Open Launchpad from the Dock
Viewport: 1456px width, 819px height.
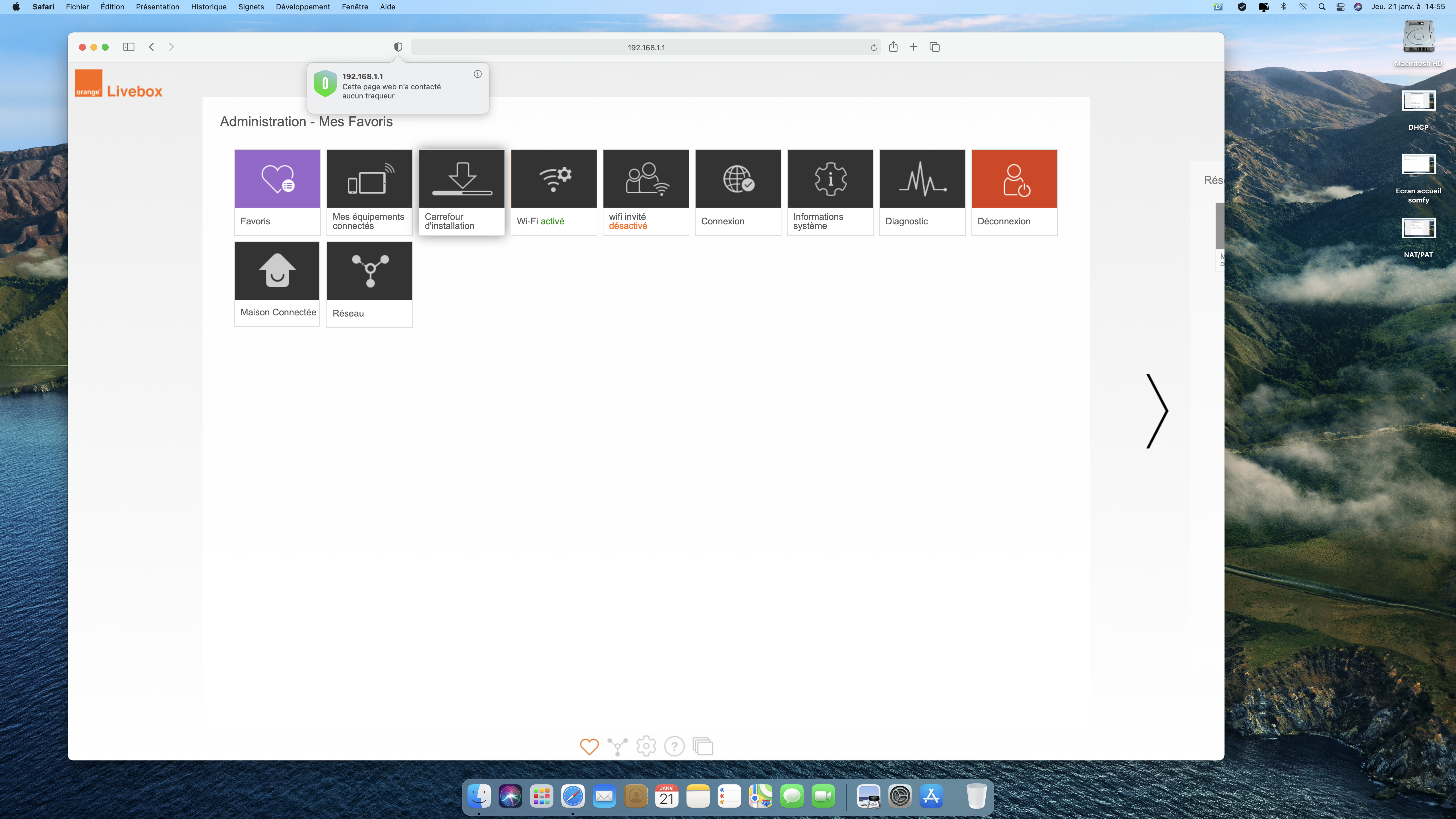(541, 796)
